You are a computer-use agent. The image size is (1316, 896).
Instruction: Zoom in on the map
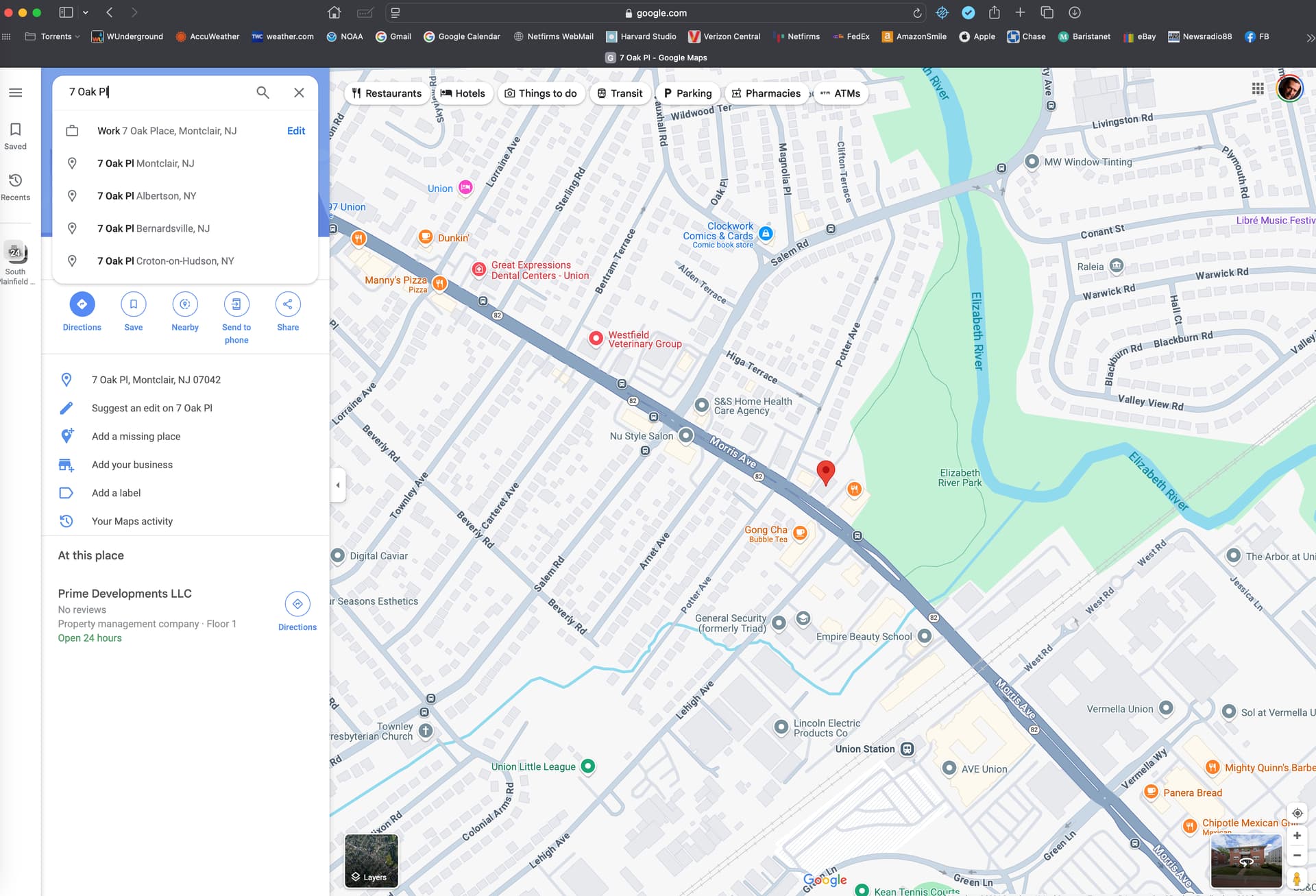pyautogui.click(x=1297, y=836)
